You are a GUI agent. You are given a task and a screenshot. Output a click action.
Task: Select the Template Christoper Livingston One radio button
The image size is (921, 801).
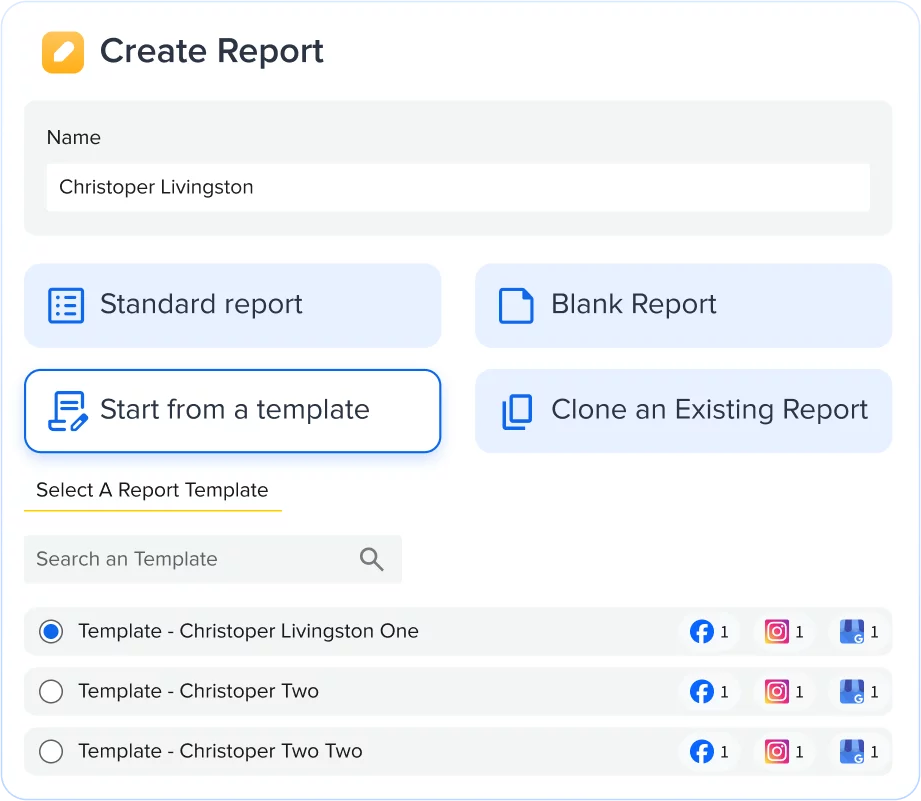pyautogui.click(x=51, y=632)
